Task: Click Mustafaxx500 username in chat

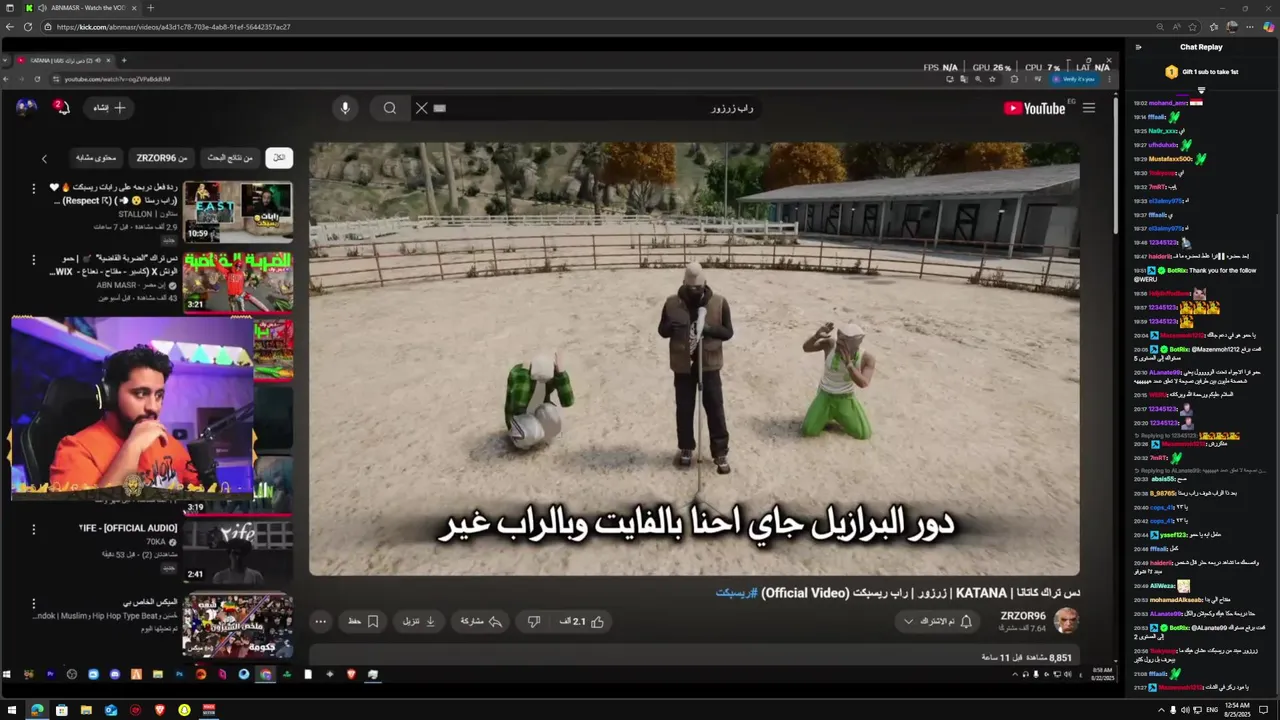Action: 1171,159
